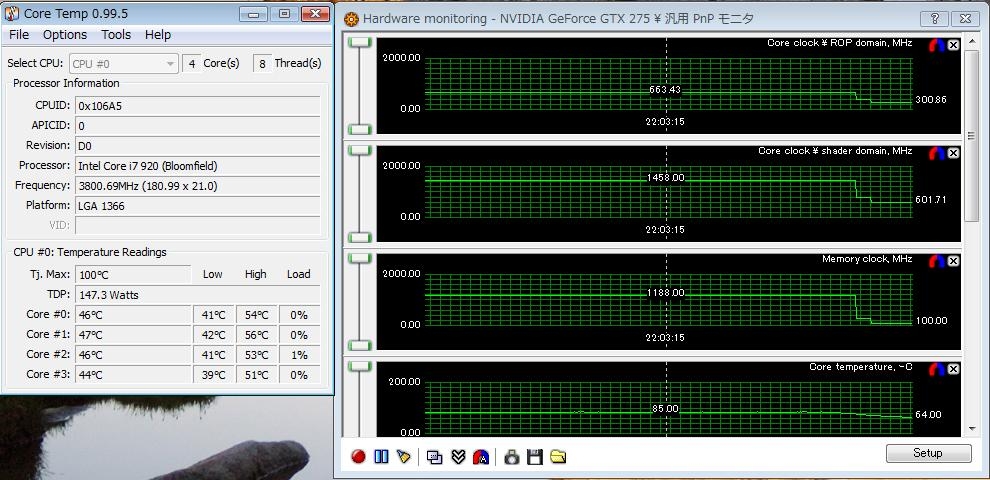Click the empty VID field
Screen dimensions: 990x480
tap(198, 225)
